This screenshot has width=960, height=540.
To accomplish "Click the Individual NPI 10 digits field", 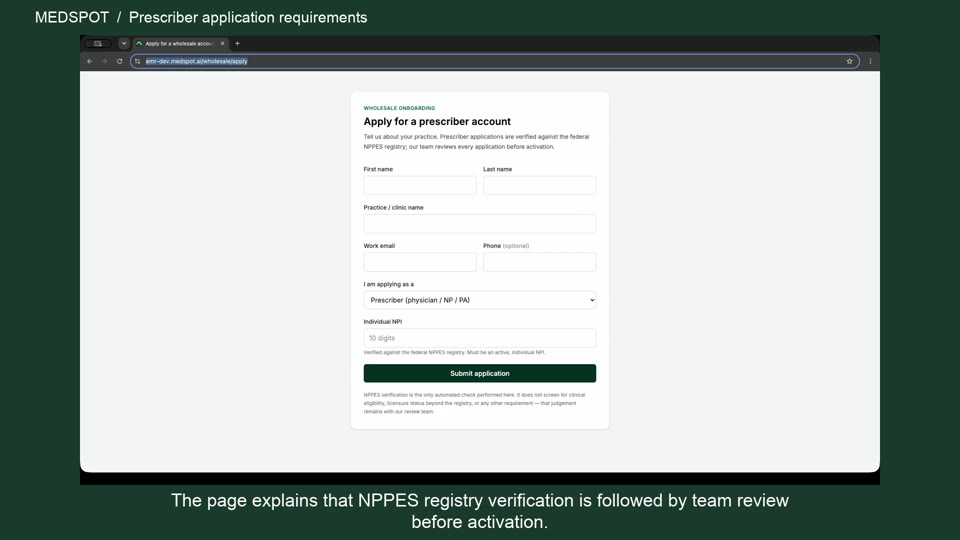I will 479,338.
